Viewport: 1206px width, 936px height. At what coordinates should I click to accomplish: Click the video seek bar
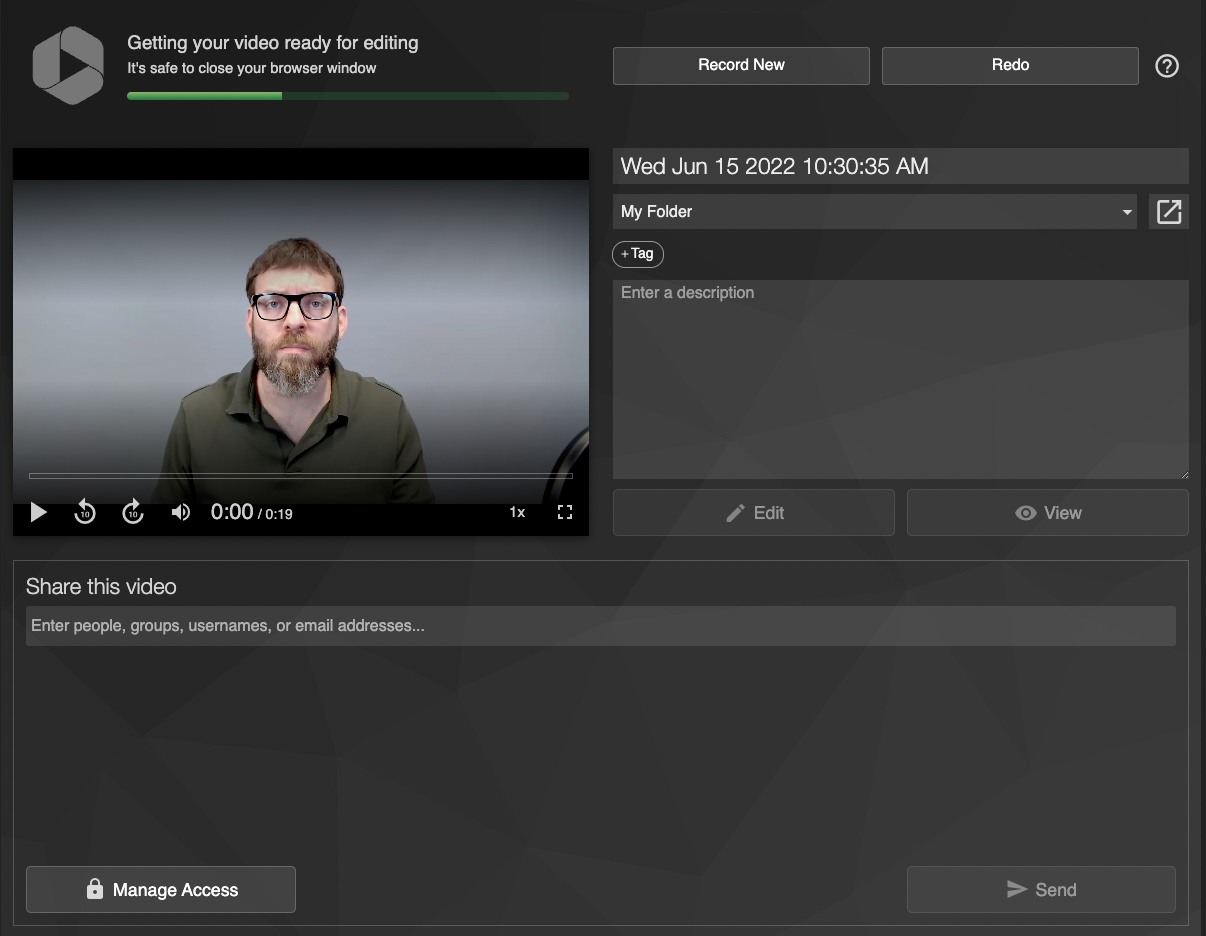coord(300,476)
